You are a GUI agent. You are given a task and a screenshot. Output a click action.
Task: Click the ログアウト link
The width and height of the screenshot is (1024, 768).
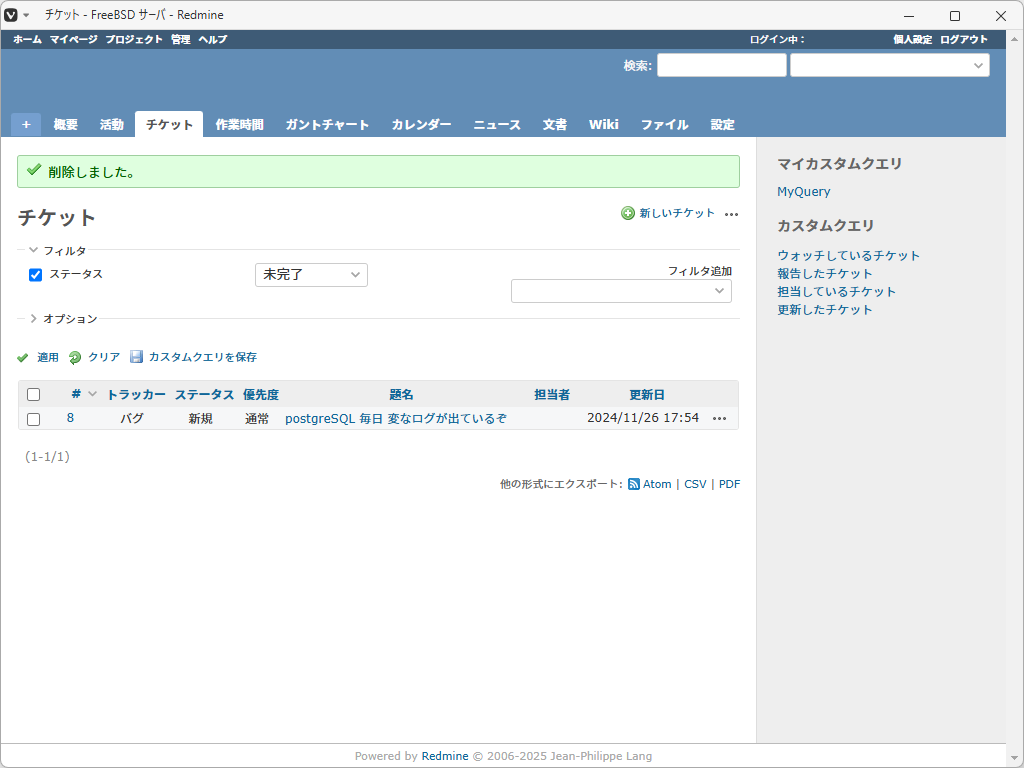point(964,39)
